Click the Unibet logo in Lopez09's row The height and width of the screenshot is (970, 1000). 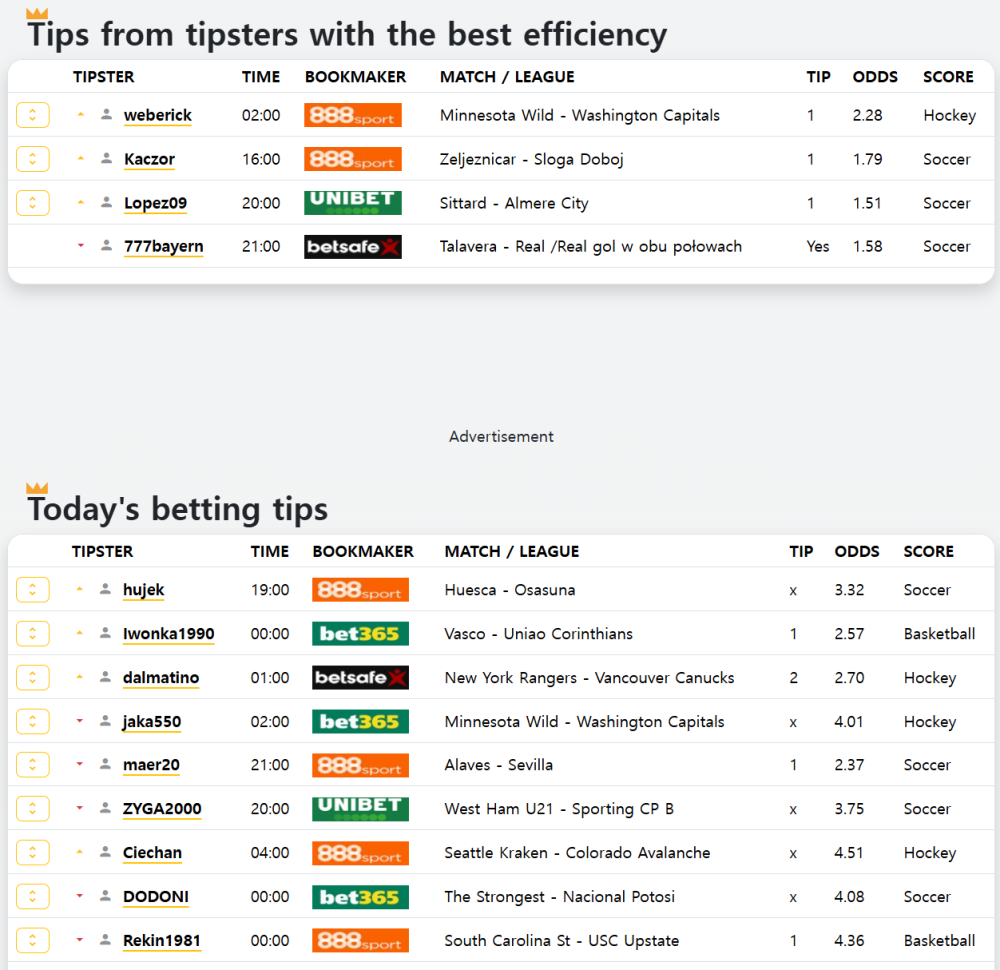pyautogui.click(x=353, y=203)
